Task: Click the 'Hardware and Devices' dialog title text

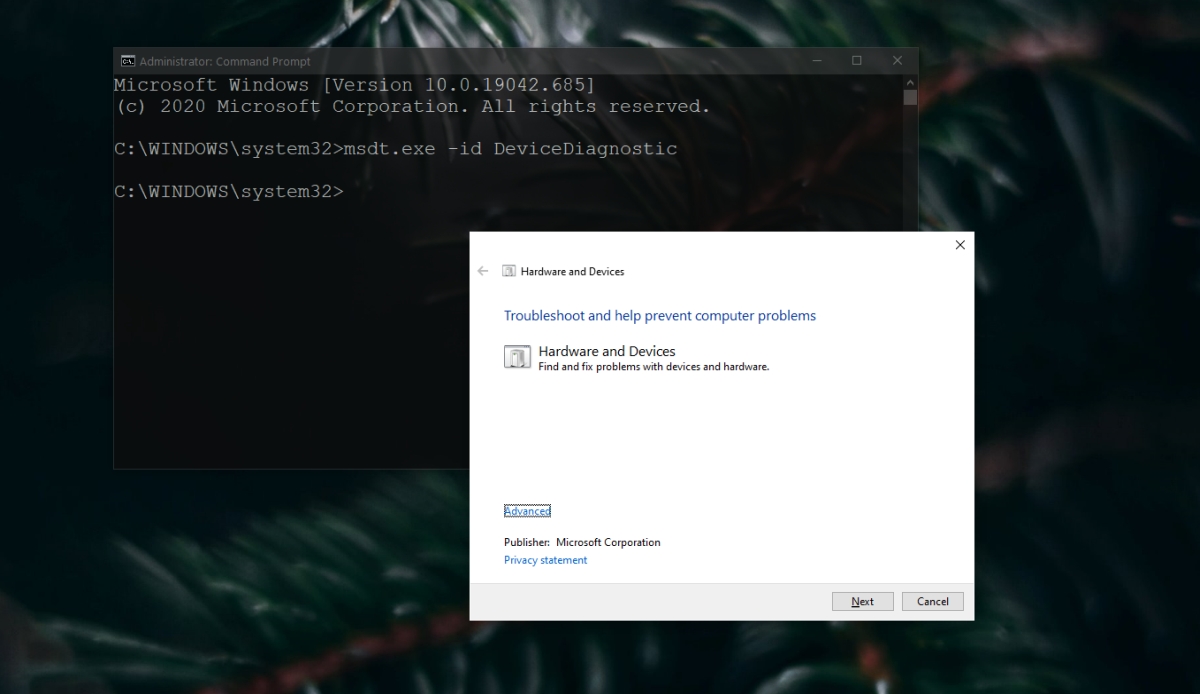Action: pyautogui.click(x=572, y=271)
